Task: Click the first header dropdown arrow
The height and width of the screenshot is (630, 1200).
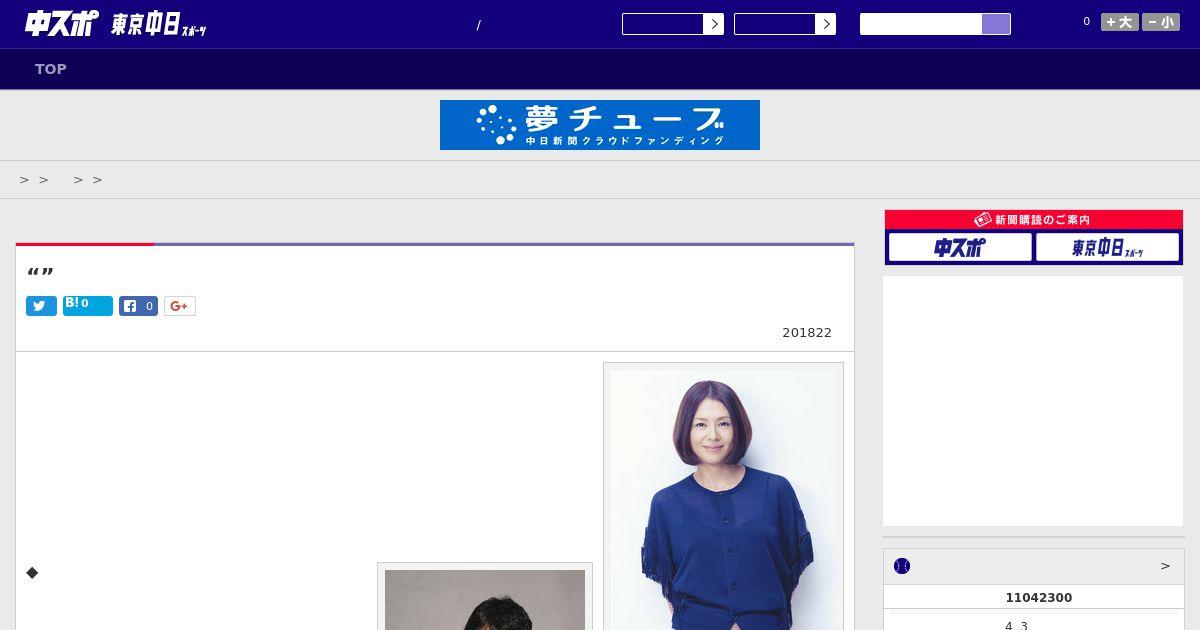Action: point(713,24)
